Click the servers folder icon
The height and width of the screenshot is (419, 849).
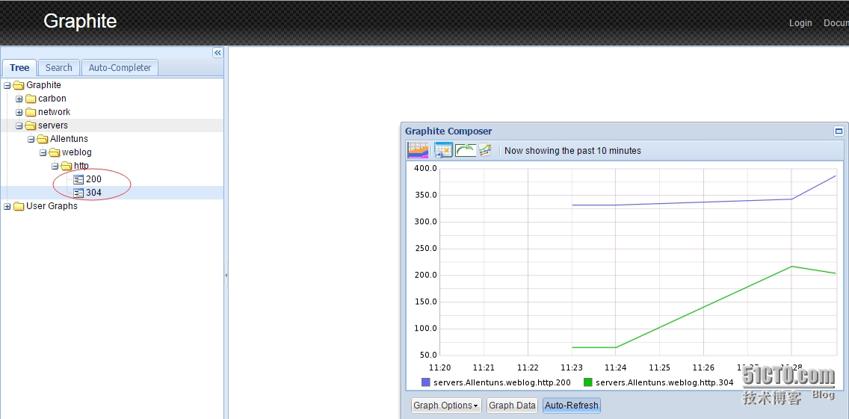click(31, 126)
